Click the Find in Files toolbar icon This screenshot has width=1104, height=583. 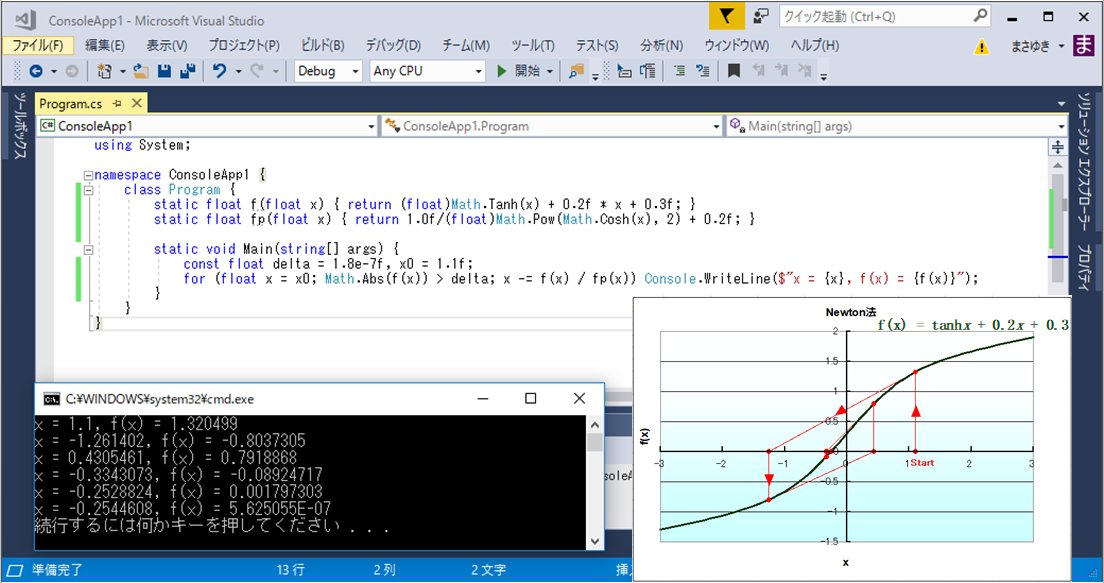pos(577,71)
